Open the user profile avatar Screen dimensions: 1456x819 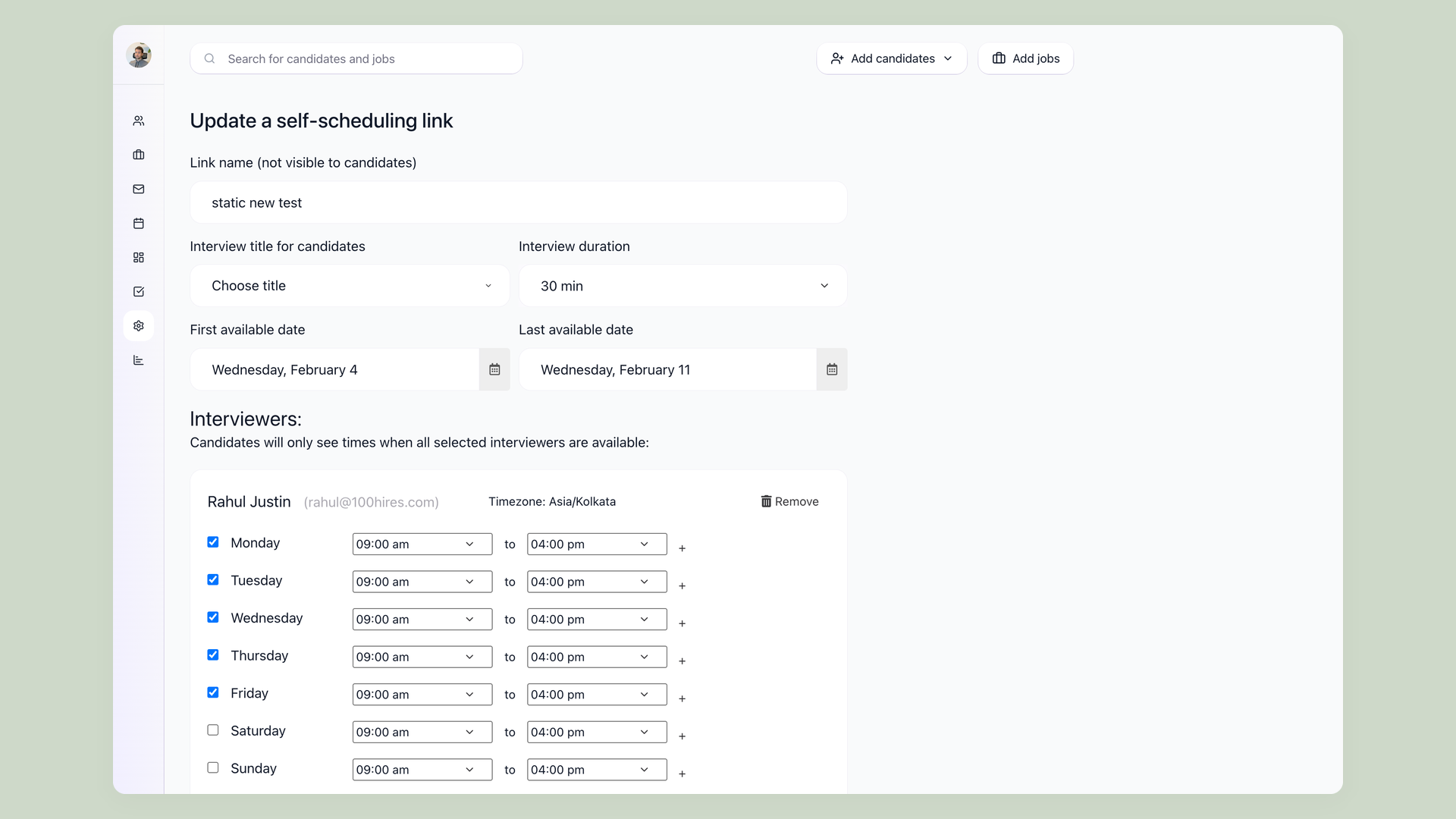click(139, 55)
